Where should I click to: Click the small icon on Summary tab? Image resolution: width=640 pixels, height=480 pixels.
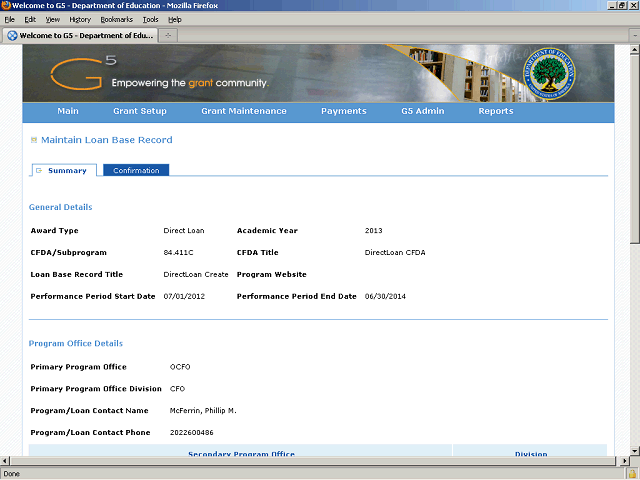pyautogui.click(x=39, y=171)
